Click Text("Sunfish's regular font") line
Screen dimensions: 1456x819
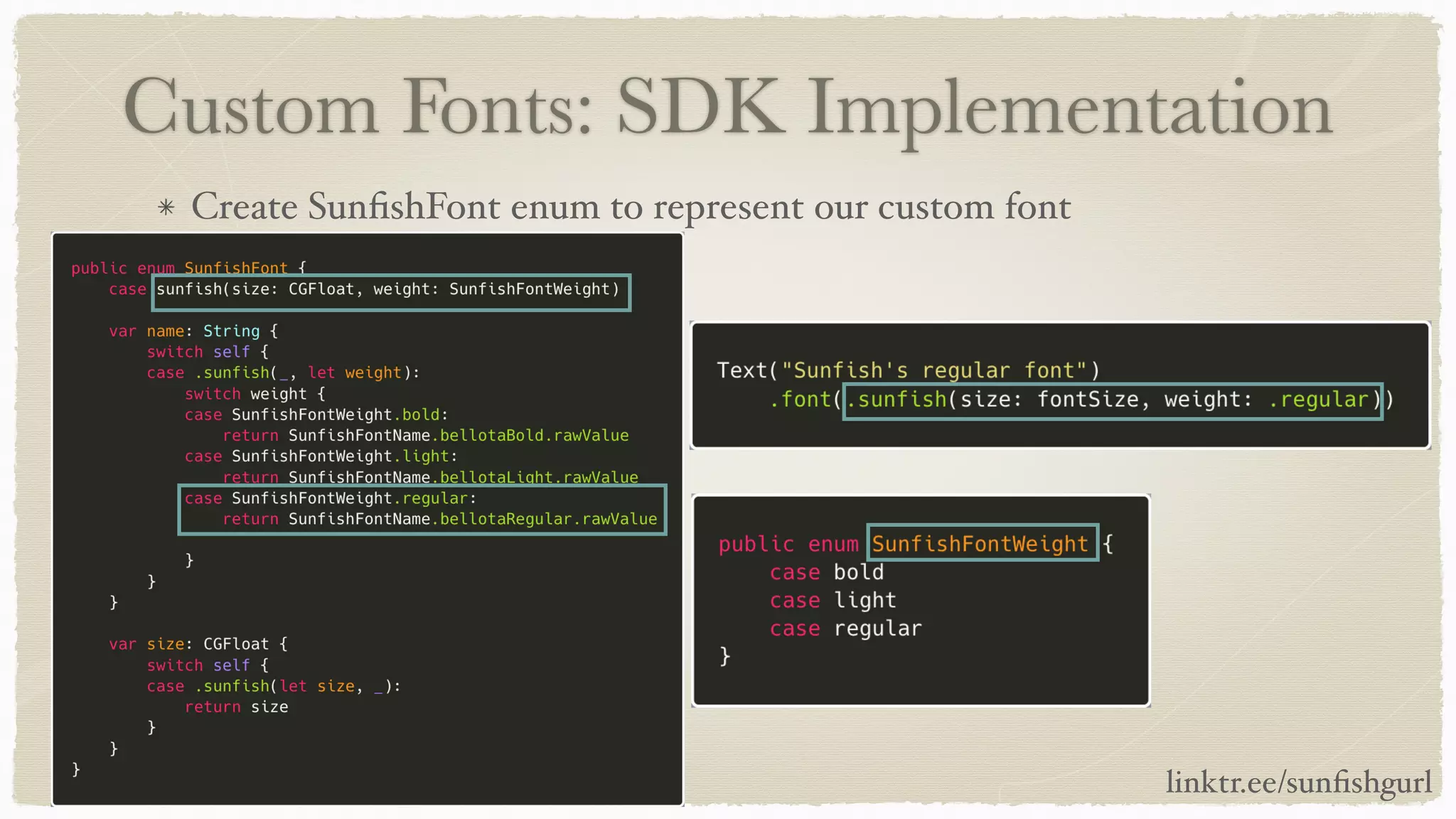coord(909,370)
